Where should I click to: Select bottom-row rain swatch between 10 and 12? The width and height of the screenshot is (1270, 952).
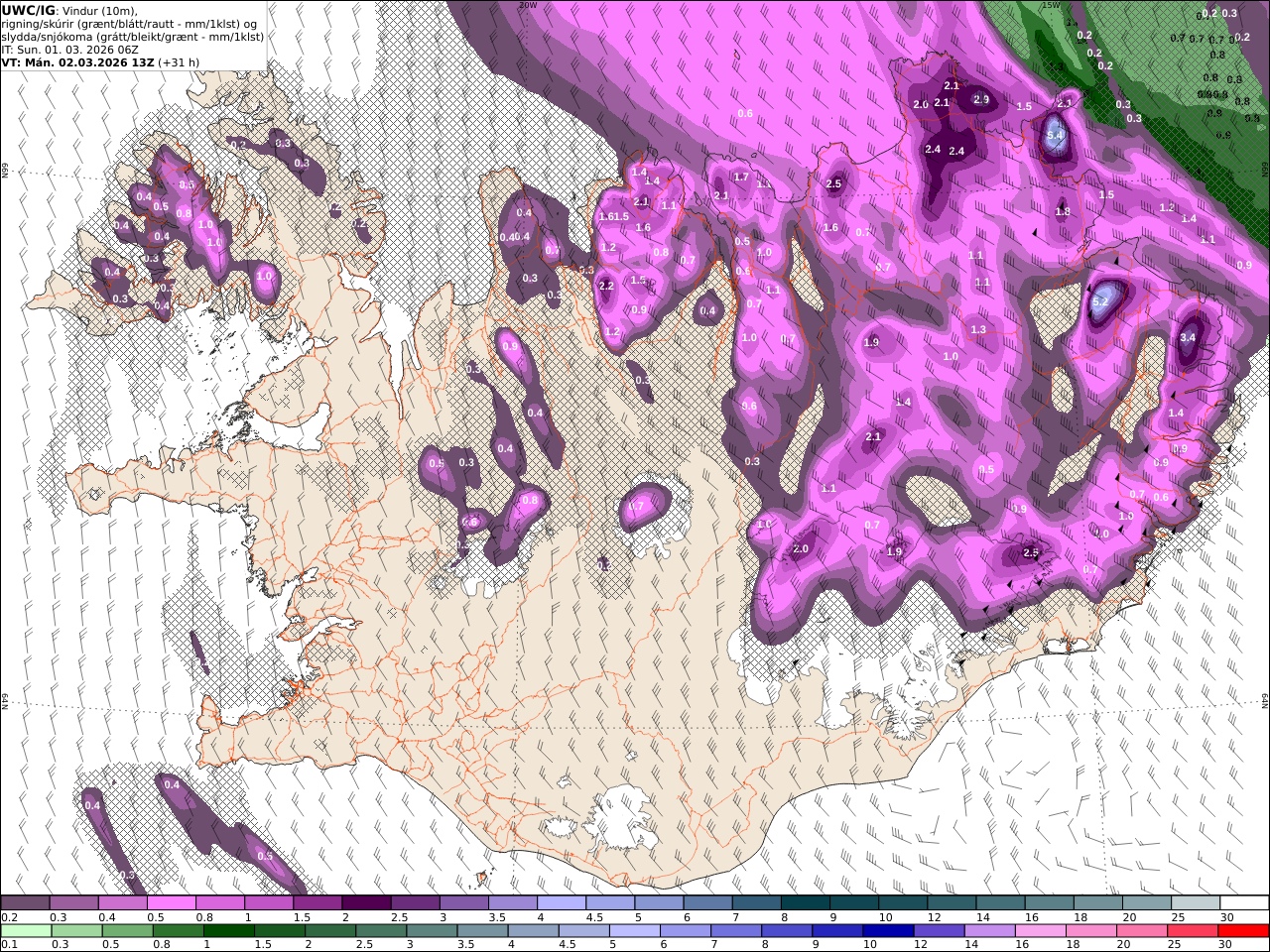pos(887,930)
